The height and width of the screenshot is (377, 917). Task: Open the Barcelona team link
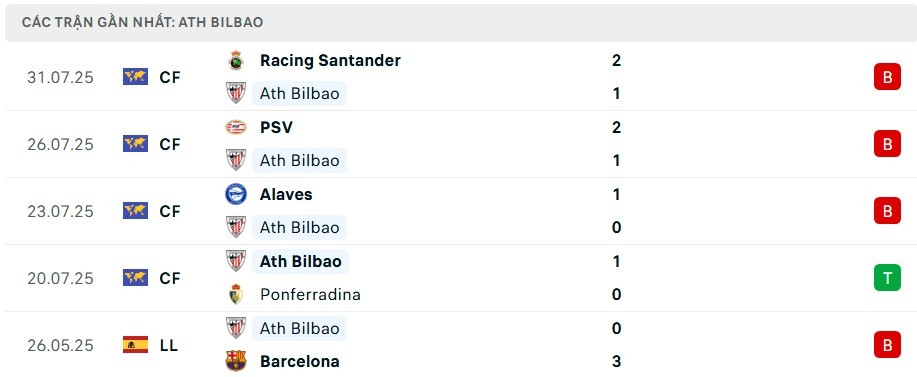click(299, 361)
